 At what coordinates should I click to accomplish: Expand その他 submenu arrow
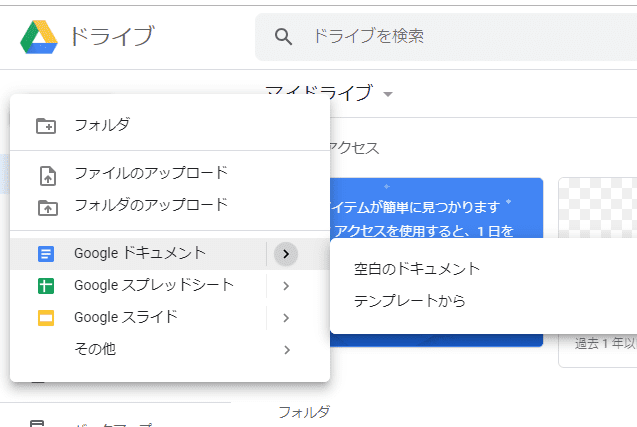[287, 350]
